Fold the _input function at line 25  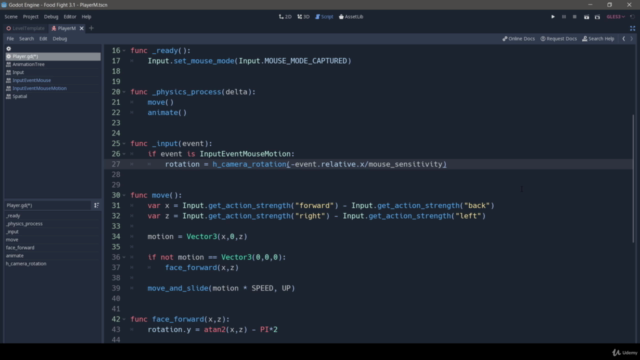pyautogui.click(x=124, y=144)
